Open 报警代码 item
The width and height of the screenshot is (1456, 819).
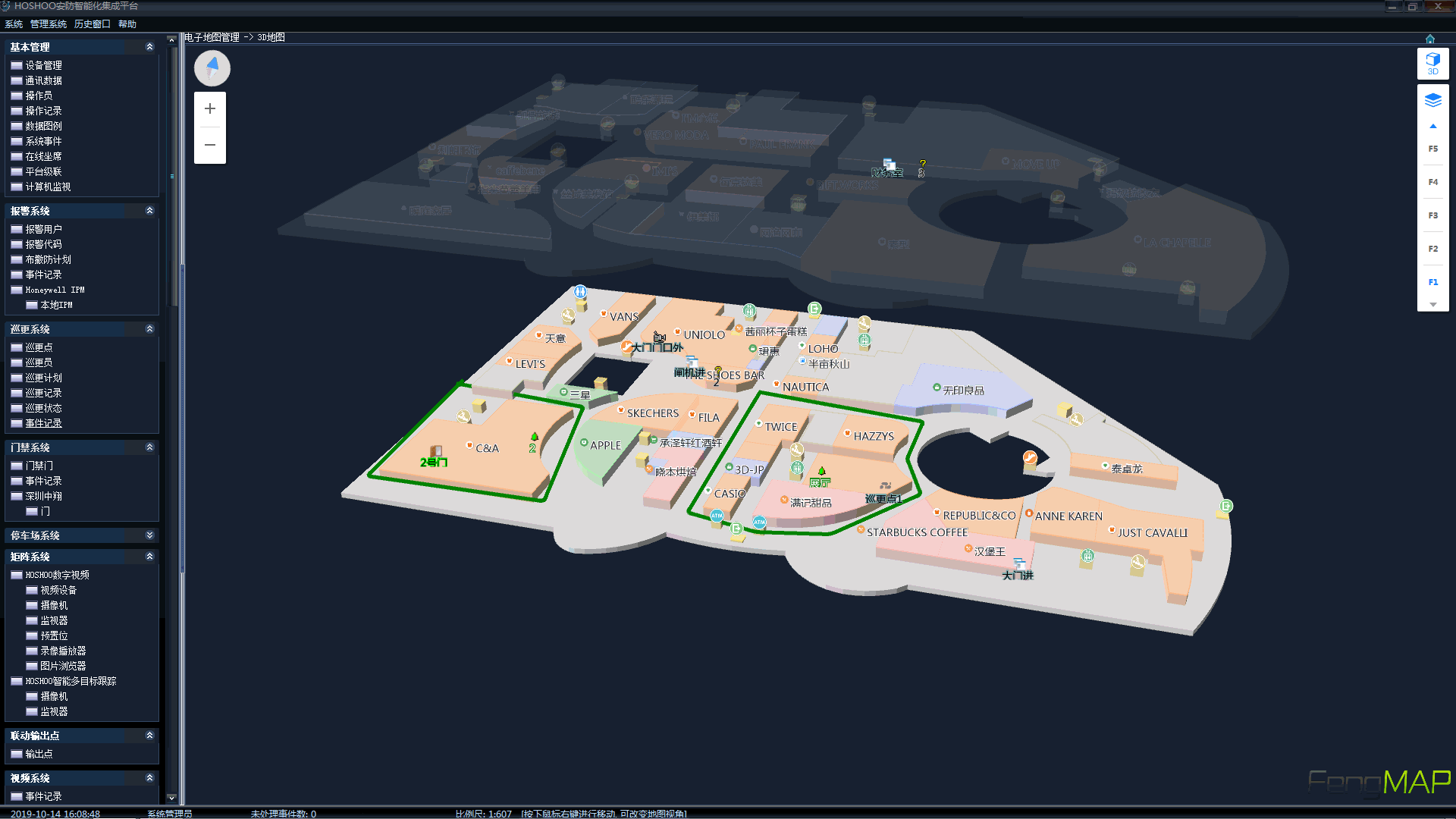pyautogui.click(x=44, y=244)
